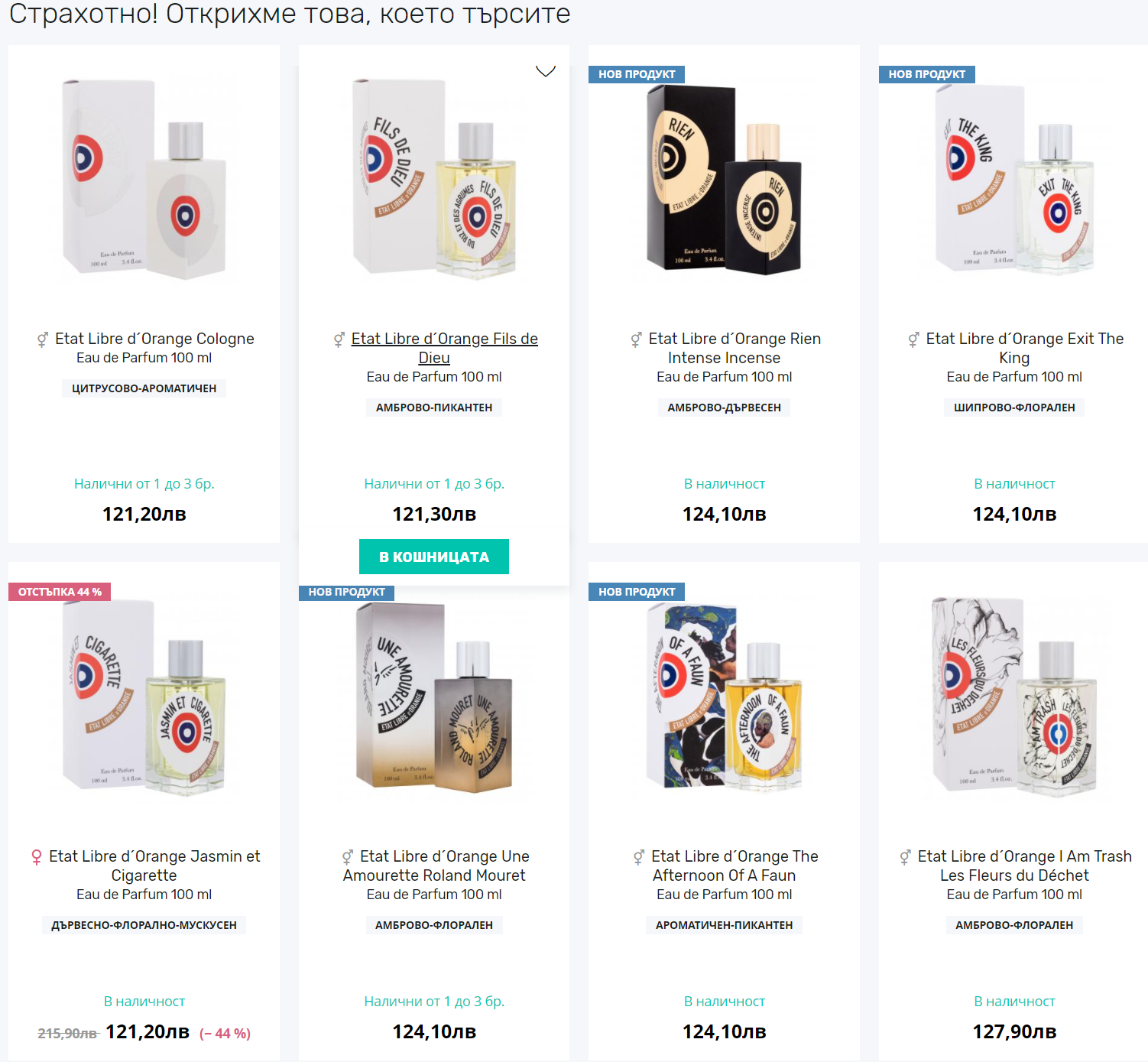Open Rien Intense Incense product image
Image resolution: width=1148 pixels, height=1062 pixels.
pos(724,180)
